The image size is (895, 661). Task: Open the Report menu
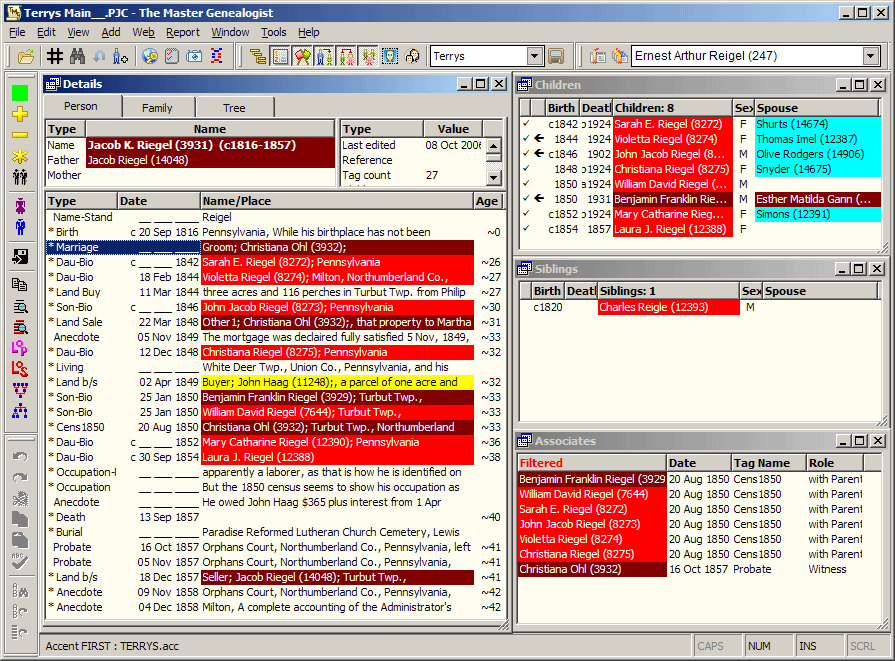coord(183,32)
